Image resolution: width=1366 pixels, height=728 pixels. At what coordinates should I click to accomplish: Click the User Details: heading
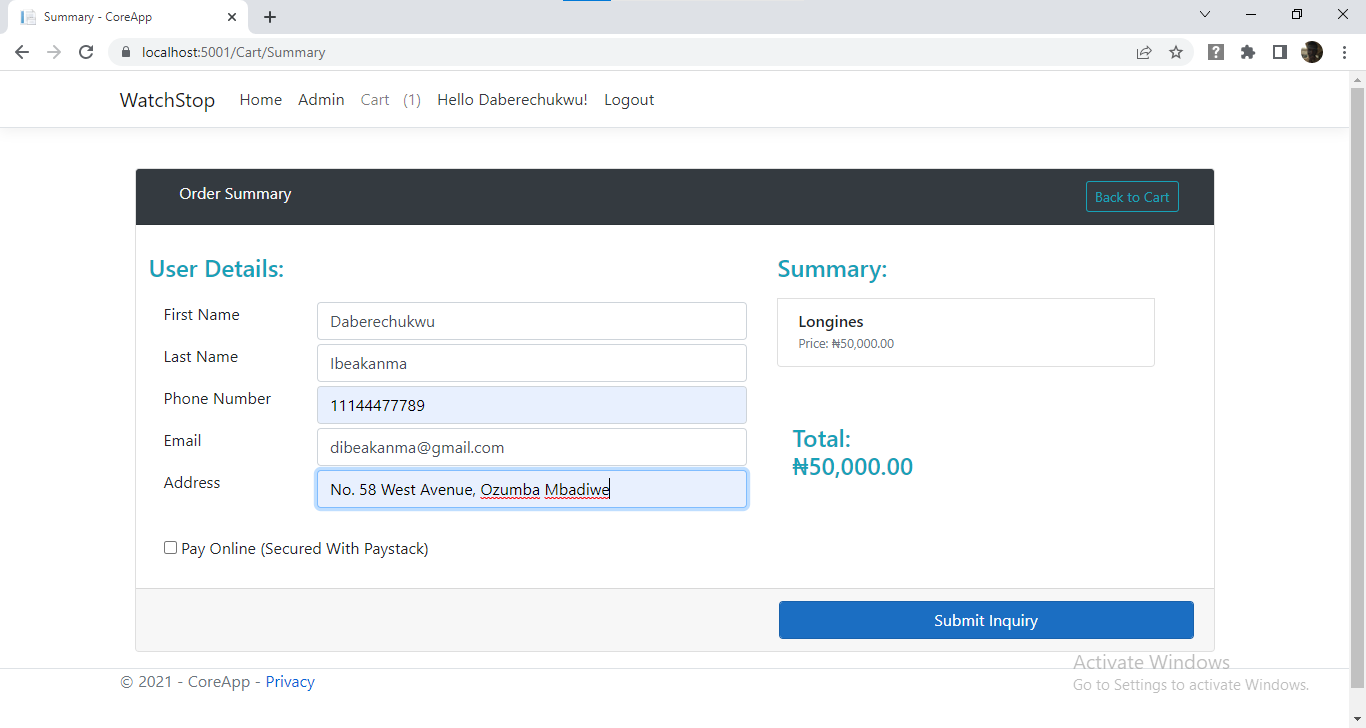[x=216, y=269]
